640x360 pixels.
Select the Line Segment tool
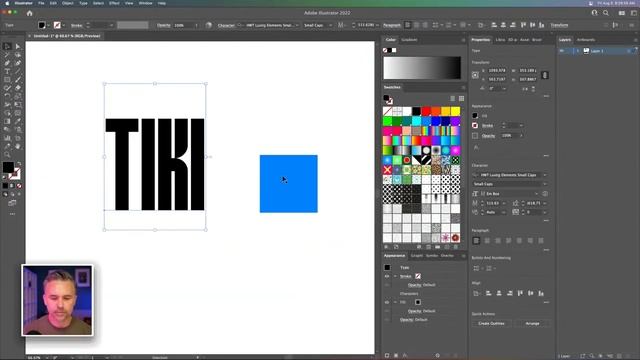18,71
